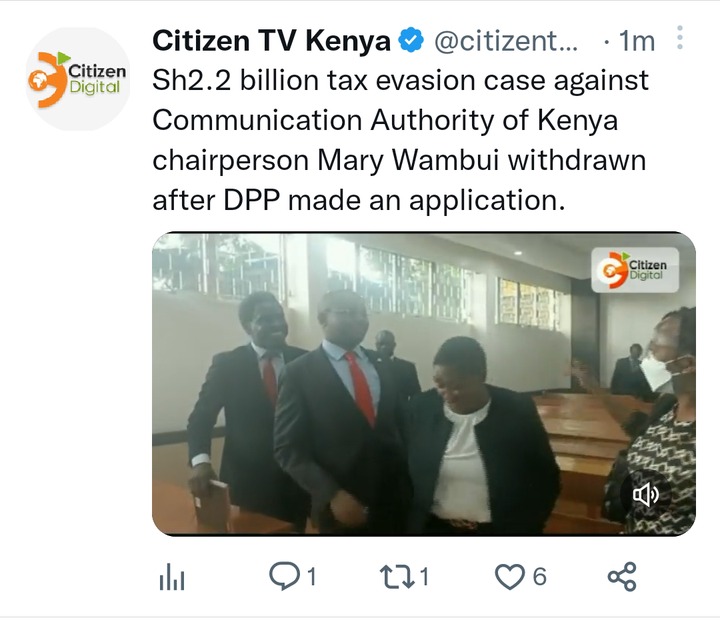Click the @citizent... handle
Image resolution: width=720 pixels, height=624 pixels.
coord(506,41)
